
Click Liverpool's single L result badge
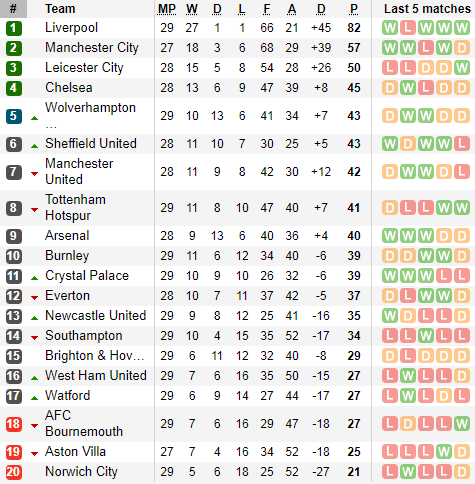407,28
